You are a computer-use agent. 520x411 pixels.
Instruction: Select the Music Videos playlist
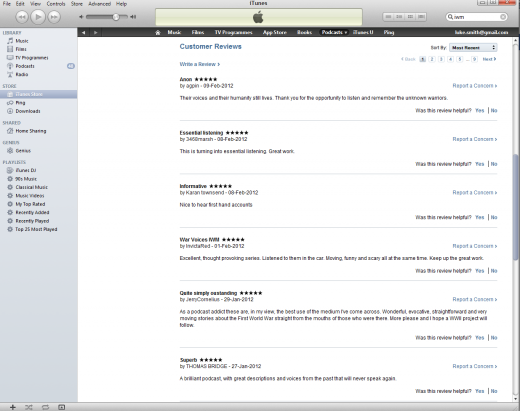(x=30, y=196)
